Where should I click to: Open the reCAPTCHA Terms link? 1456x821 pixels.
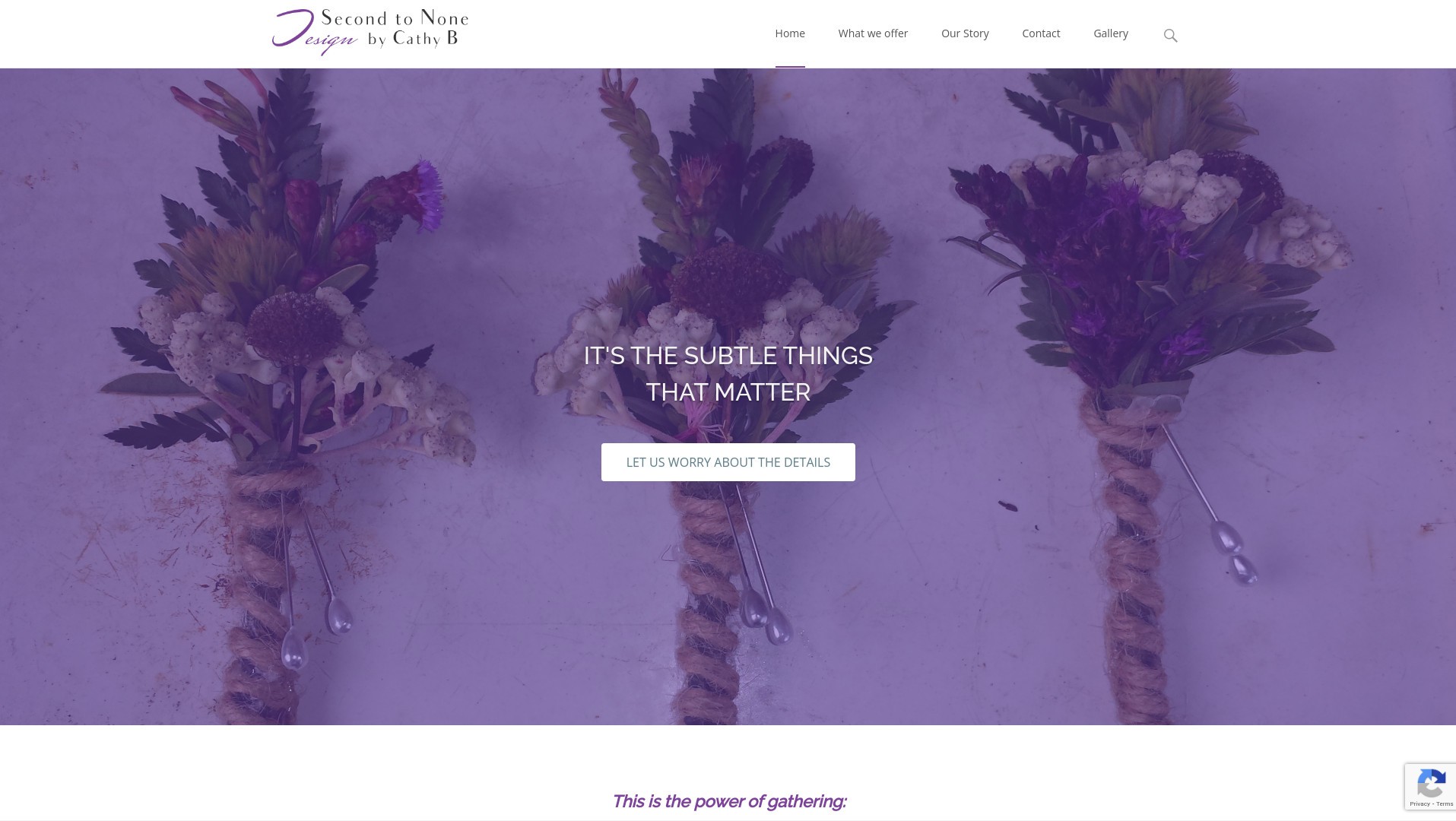click(1445, 804)
